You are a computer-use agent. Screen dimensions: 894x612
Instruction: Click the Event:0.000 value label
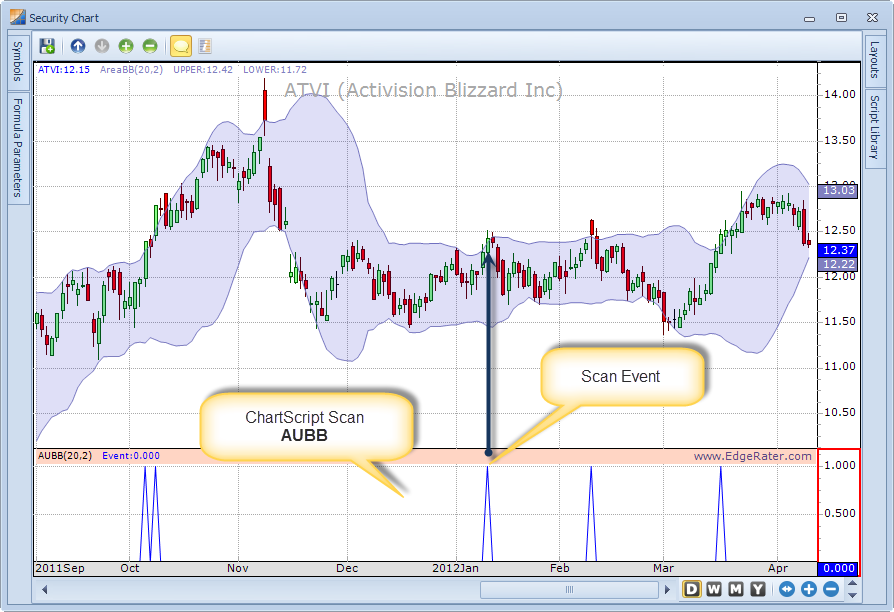[131, 456]
